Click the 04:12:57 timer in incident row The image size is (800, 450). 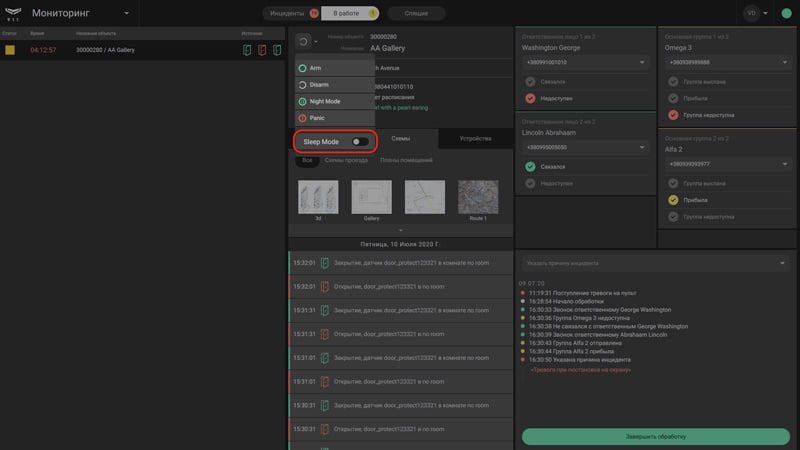pyautogui.click(x=43, y=50)
